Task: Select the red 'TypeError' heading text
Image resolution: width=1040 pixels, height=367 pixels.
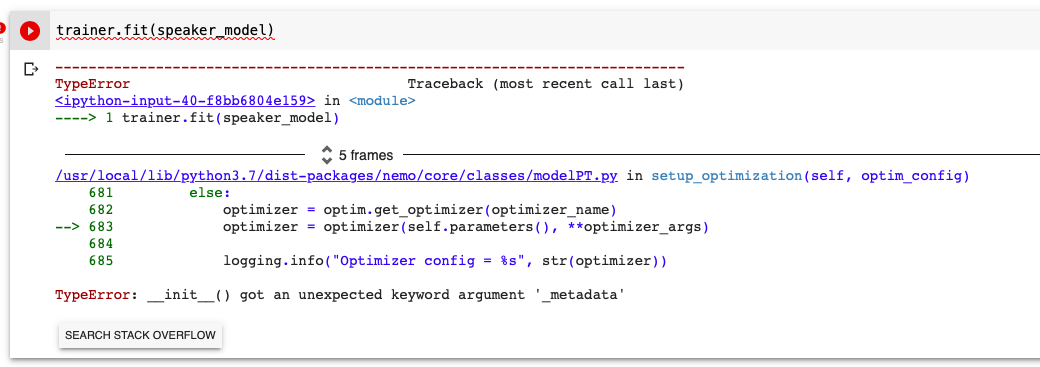Action: point(92,84)
